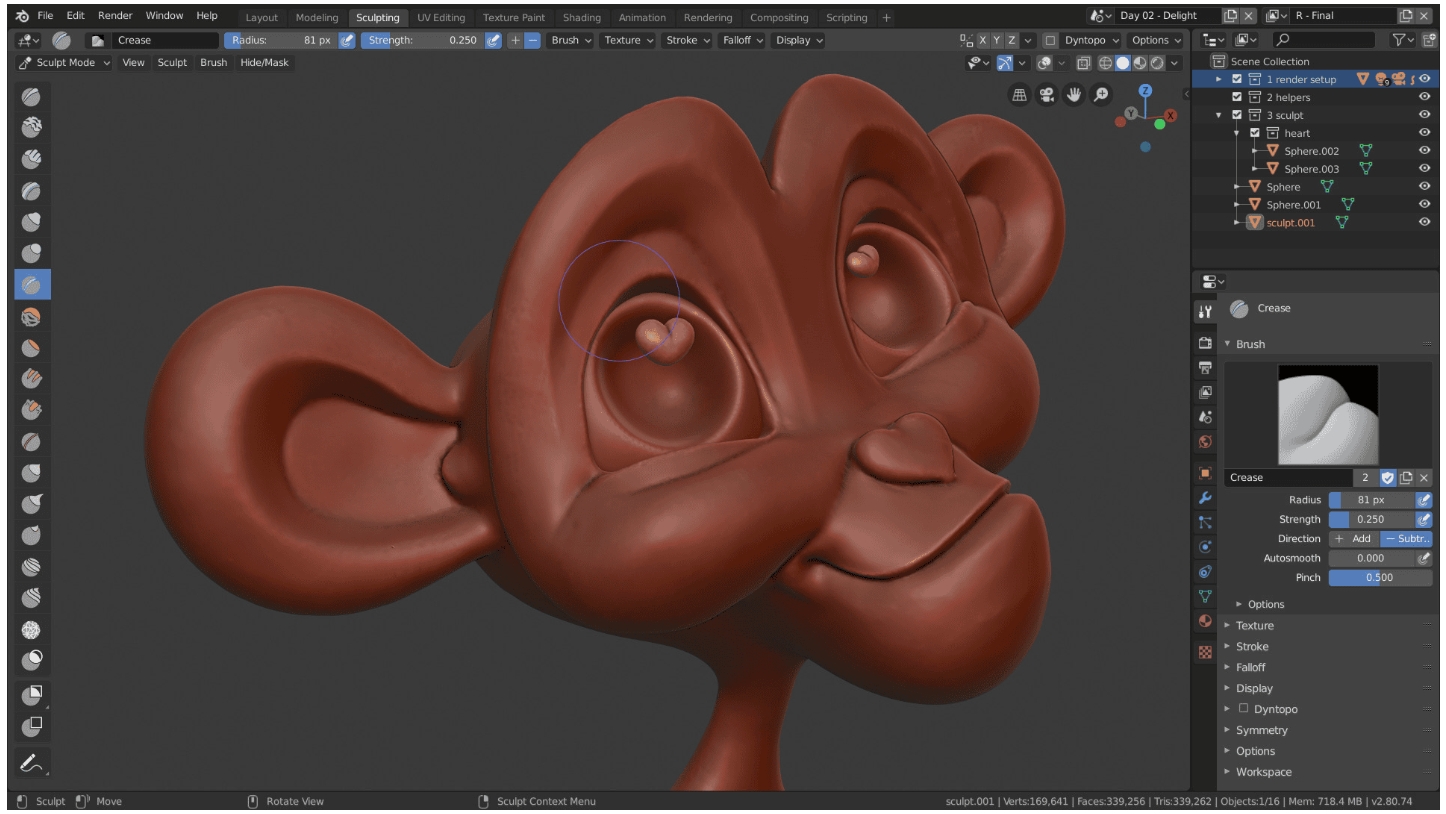This screenshot has height=814, width=1446.
Task: Select the Simplify brush tool
Action: click(31, 630)
